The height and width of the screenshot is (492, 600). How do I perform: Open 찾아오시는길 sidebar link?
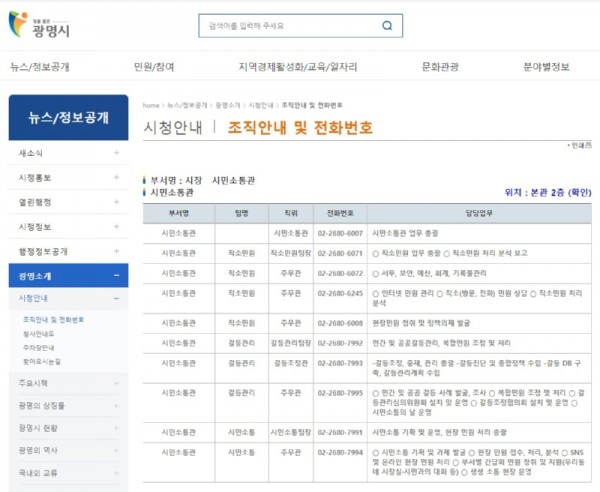coord(42,361)
